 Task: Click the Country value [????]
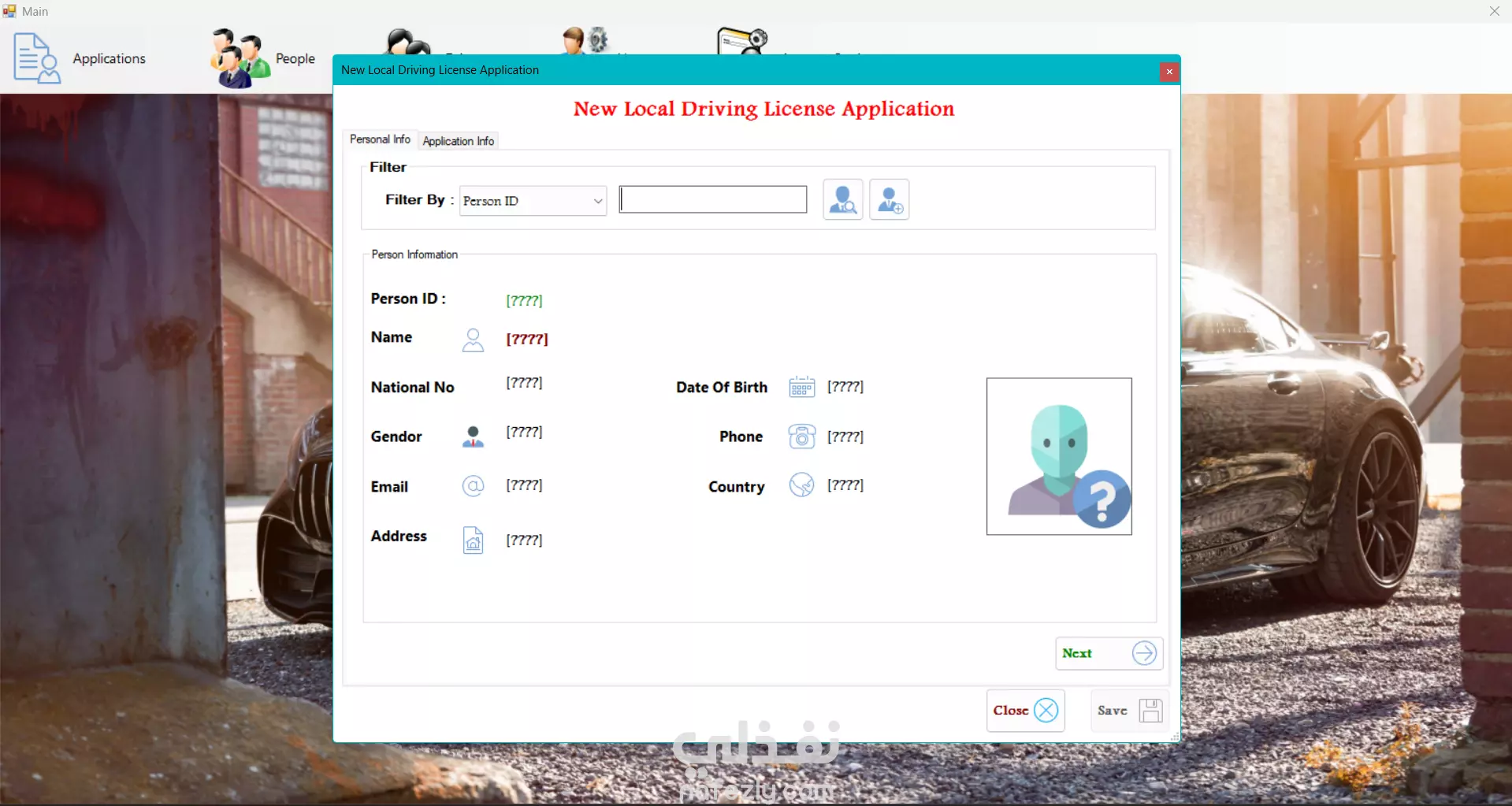845,485
